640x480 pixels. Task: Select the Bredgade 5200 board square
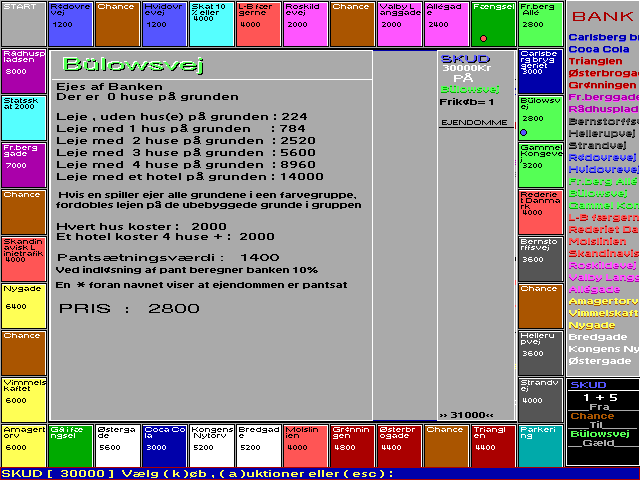[259, 446]
